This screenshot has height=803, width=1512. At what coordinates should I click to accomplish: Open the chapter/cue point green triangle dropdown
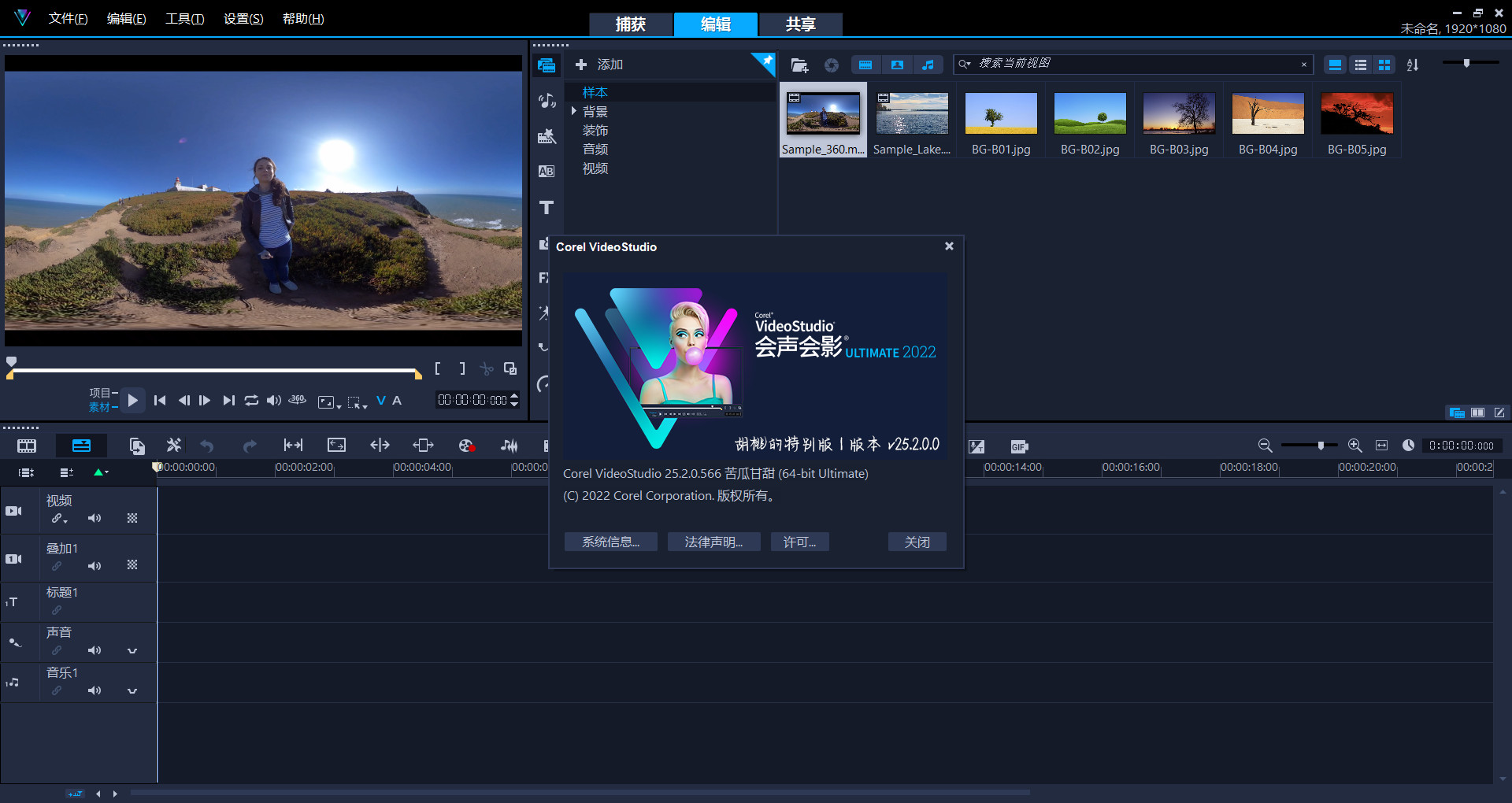tap(101, 472)
